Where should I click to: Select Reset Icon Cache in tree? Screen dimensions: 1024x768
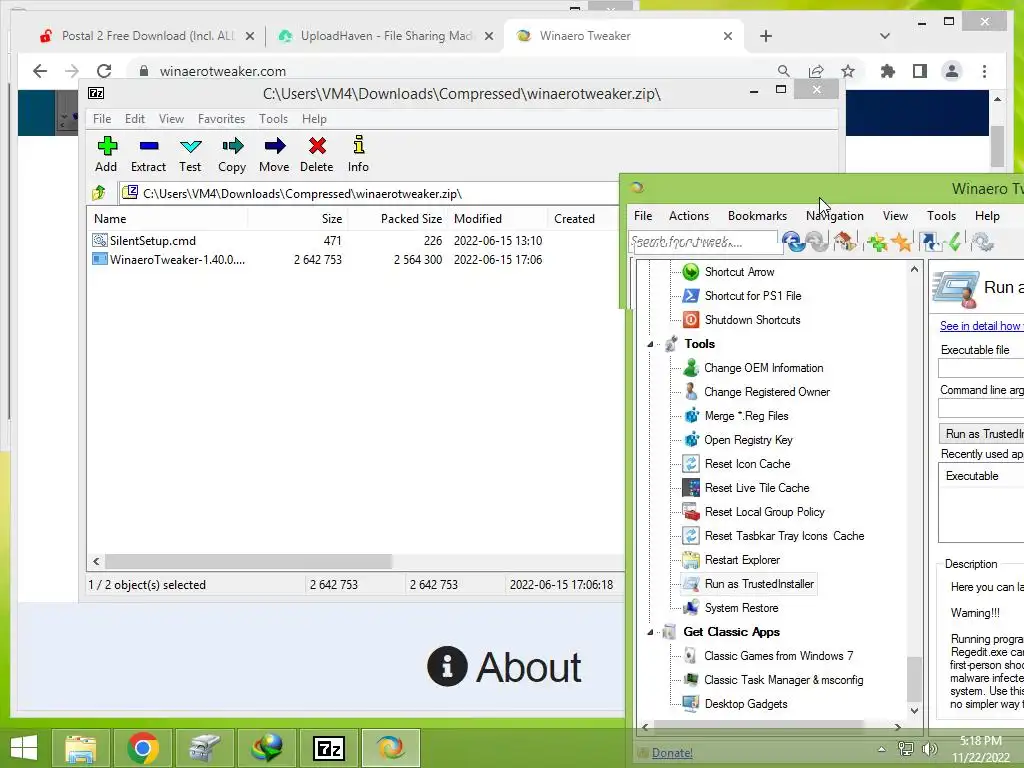(x=747, y=464)
